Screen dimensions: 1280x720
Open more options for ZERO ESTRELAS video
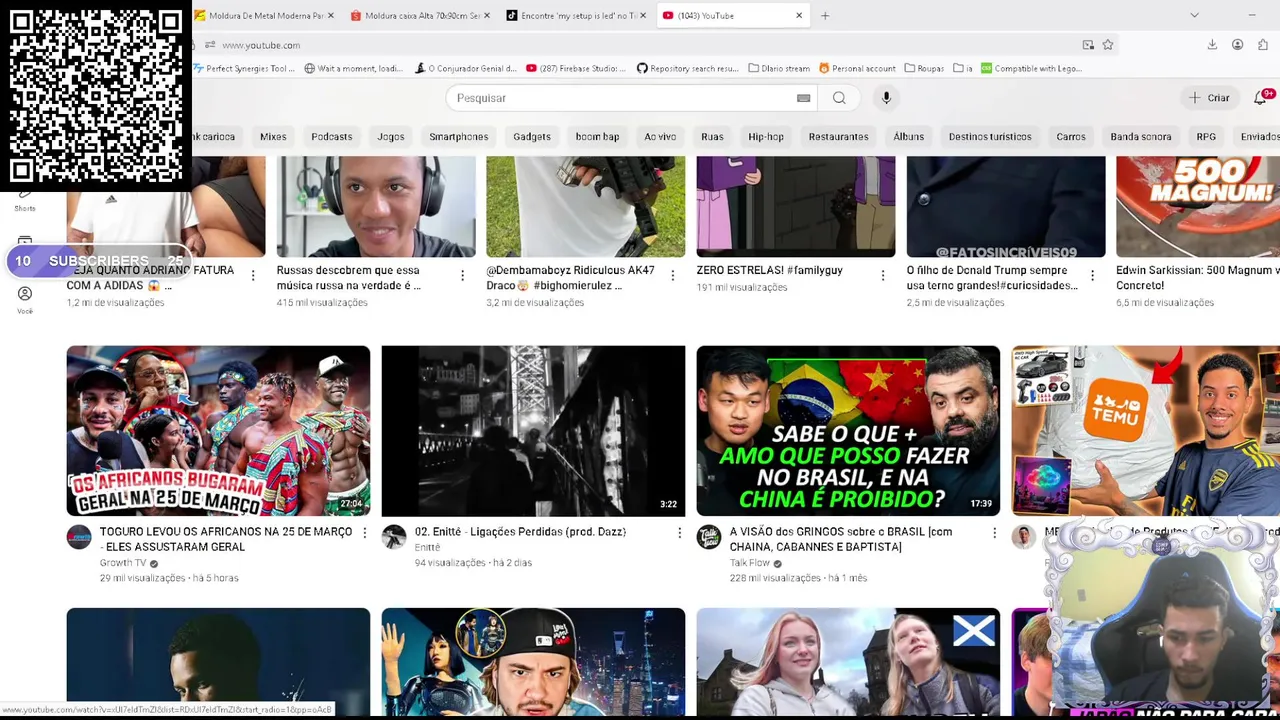click(x=882, y=276)
